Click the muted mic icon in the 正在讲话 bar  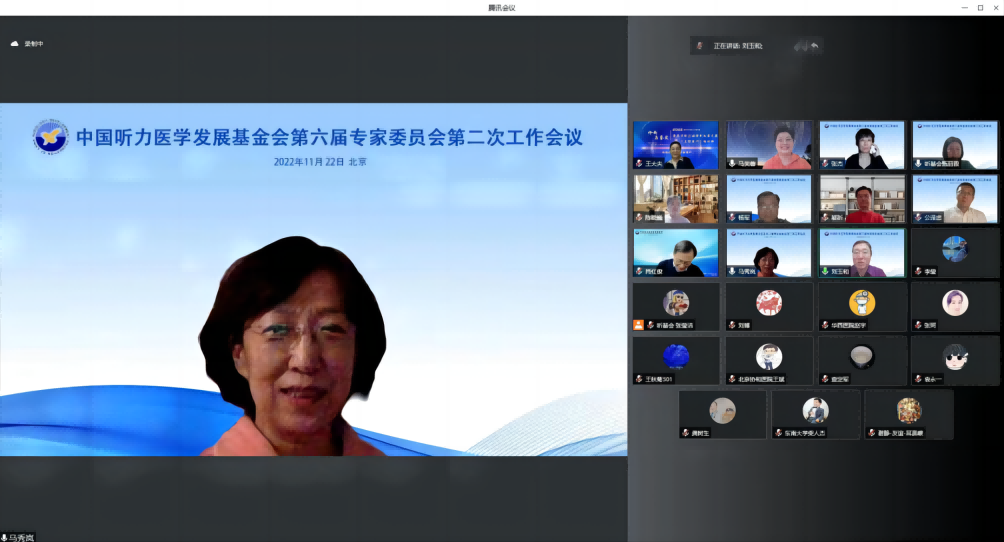pyautogui.click(x=700, y=46)
